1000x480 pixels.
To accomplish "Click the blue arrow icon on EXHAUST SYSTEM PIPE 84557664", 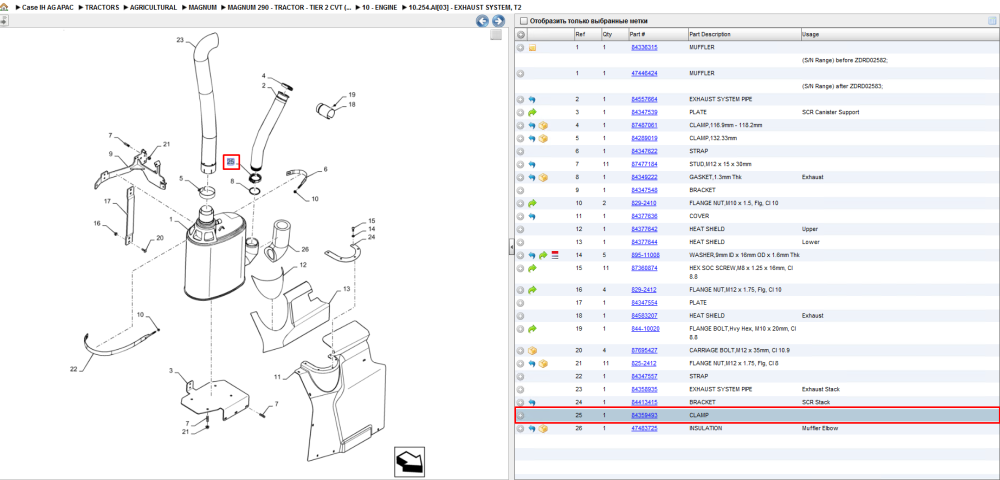I will tap(532, 99).
